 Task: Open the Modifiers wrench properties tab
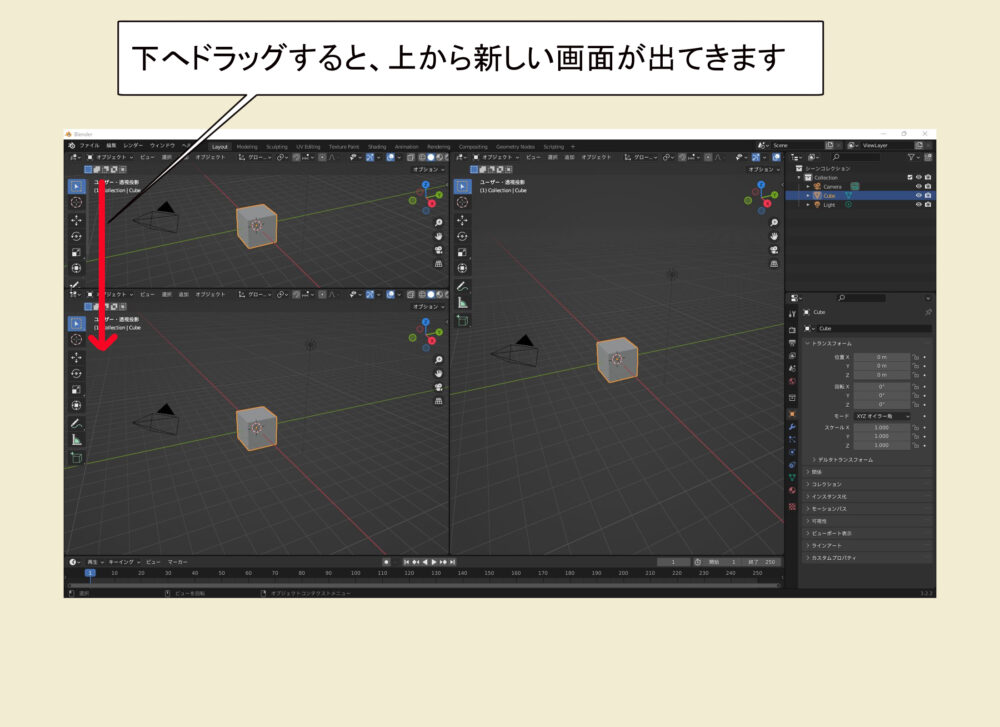792,427
